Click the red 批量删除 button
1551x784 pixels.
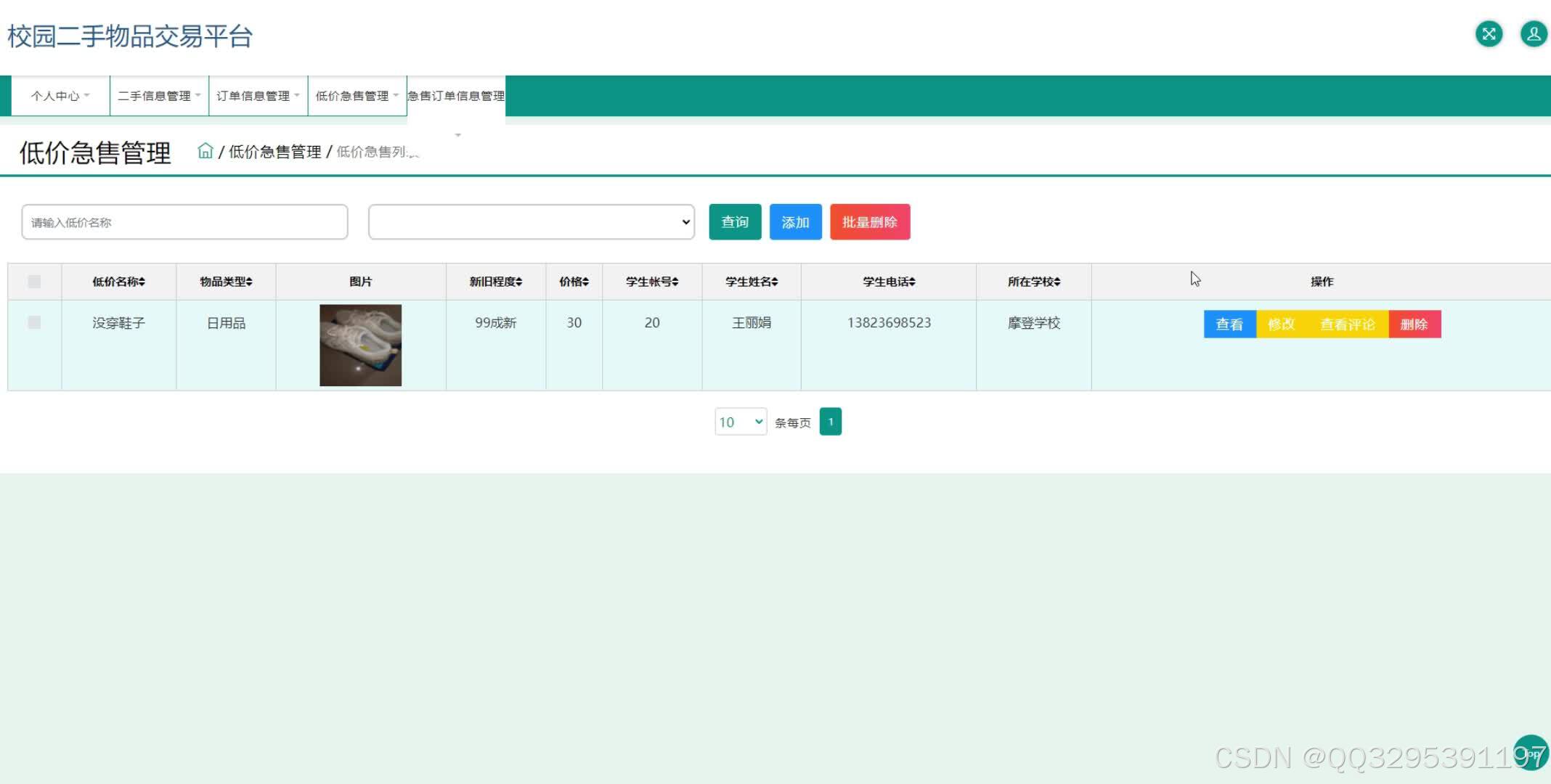pyautogui.click(x=870, y=222)
